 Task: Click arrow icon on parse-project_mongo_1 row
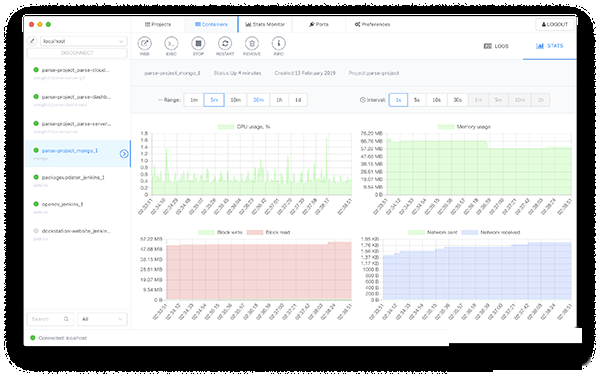(124, 154)
